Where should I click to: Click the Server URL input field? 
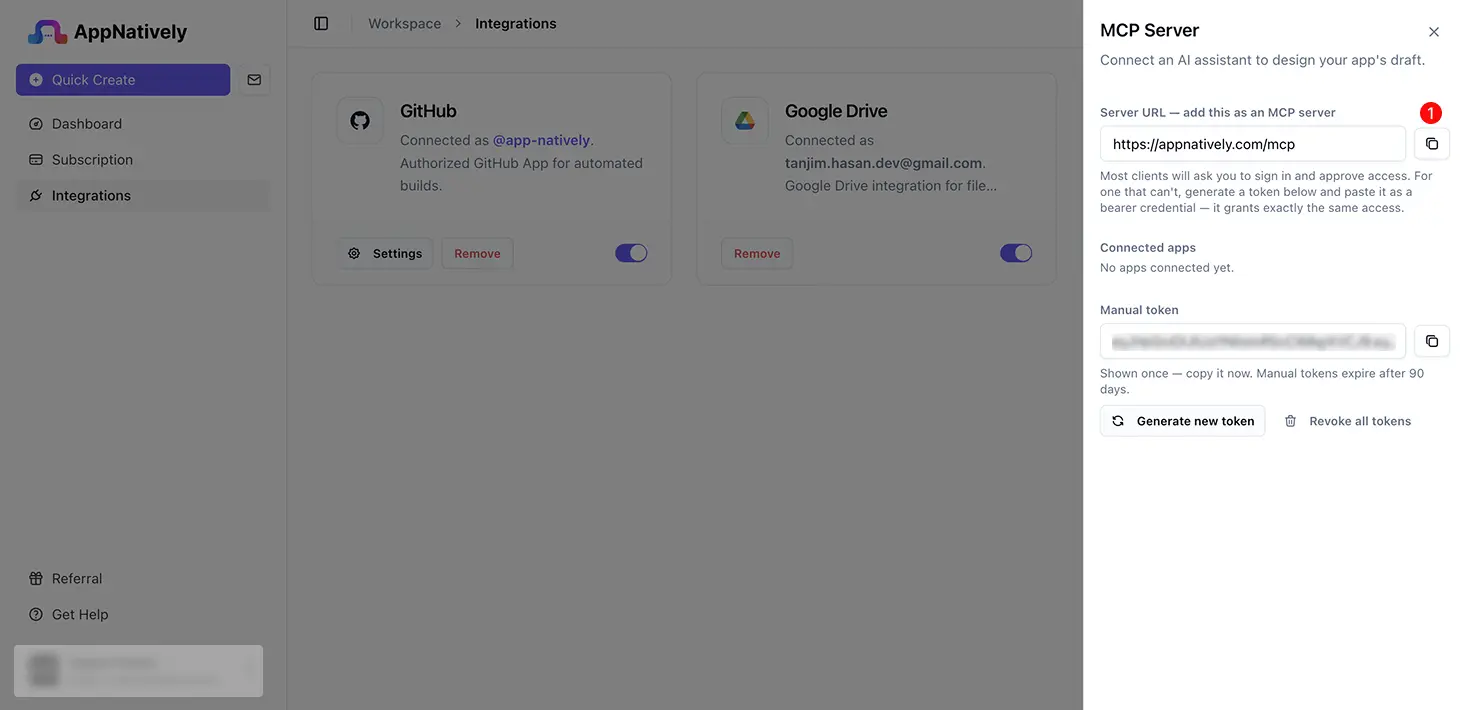click(1253, 144)
